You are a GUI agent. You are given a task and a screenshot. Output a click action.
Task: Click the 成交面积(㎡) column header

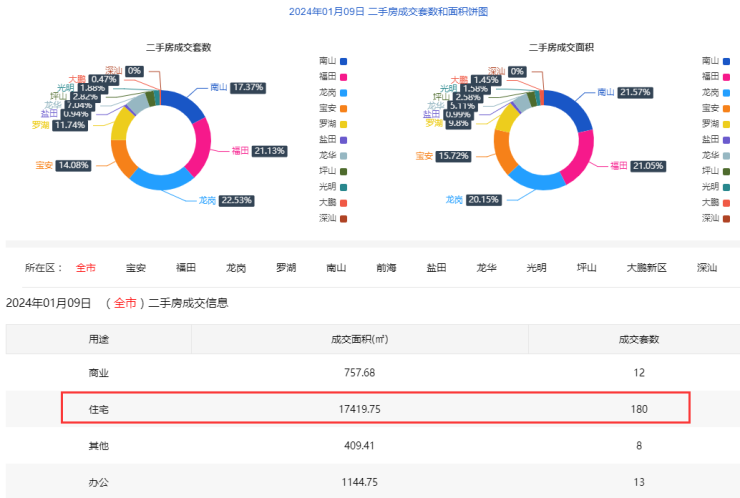point(360,339)
